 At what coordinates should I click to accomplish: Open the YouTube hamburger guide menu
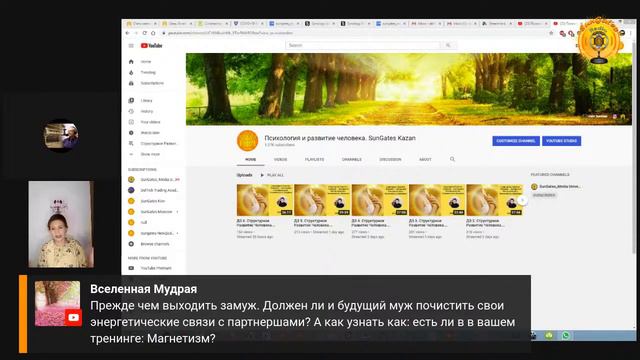point(131,46)
